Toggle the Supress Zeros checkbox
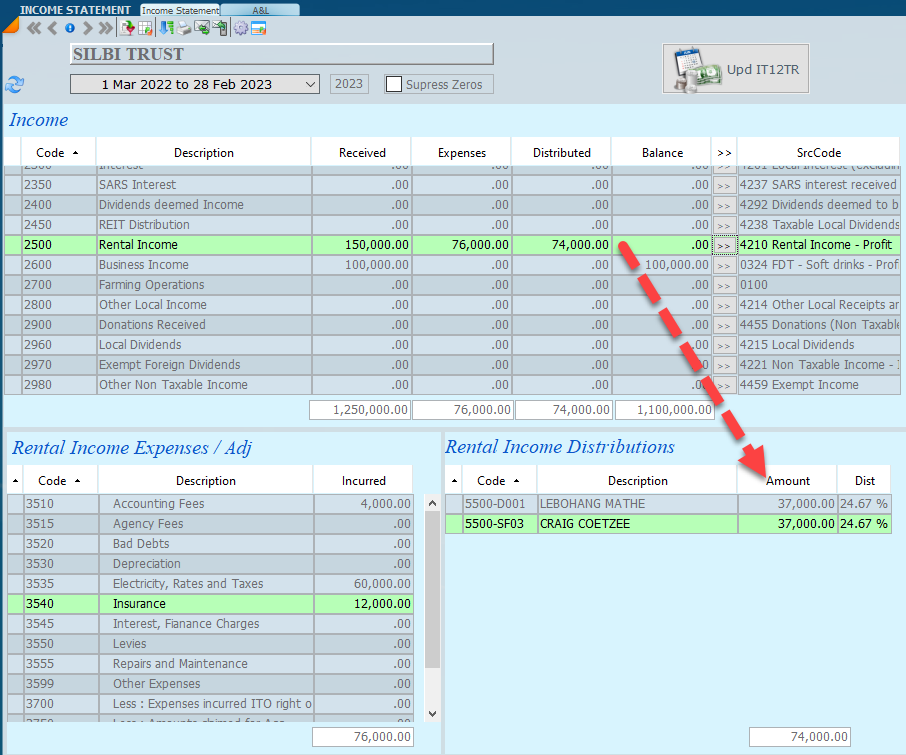 394,85
